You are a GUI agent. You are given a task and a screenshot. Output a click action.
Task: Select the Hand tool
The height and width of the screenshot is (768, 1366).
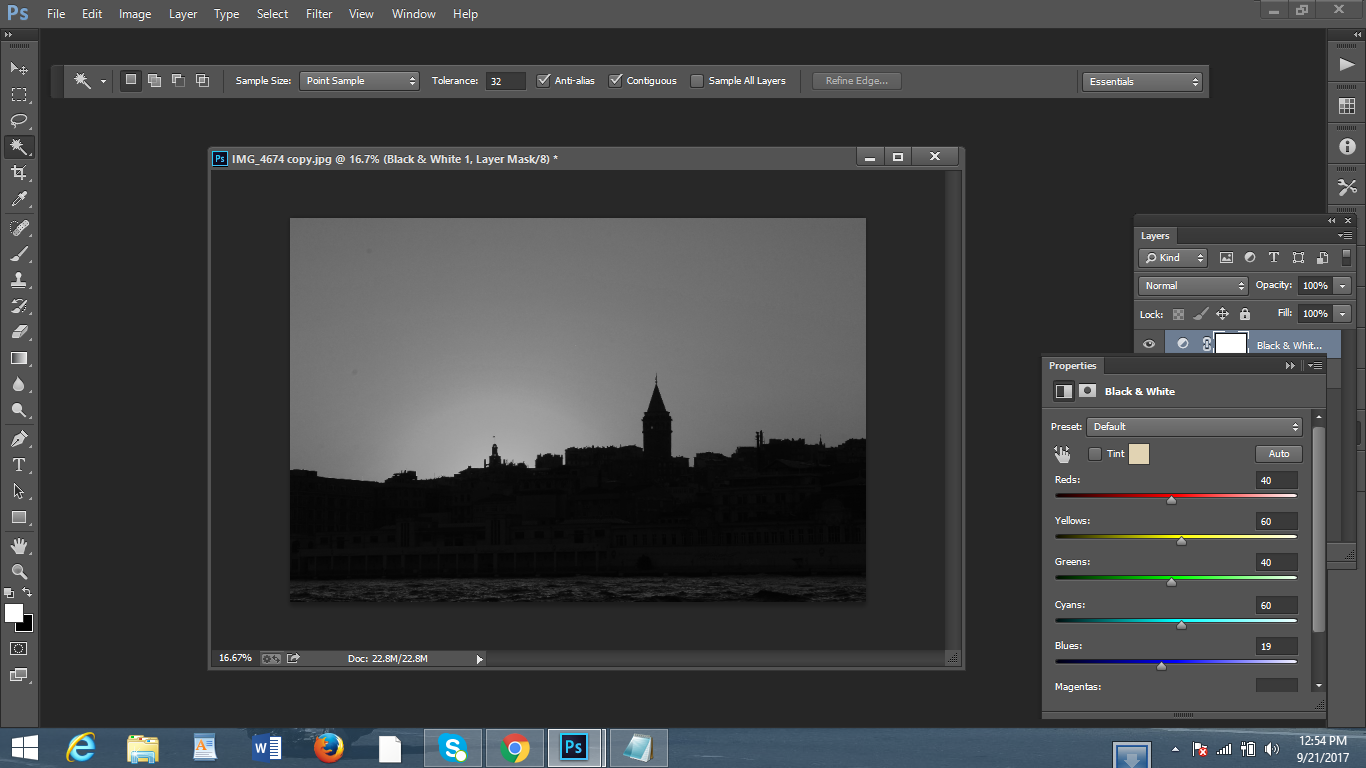point(19,546)
